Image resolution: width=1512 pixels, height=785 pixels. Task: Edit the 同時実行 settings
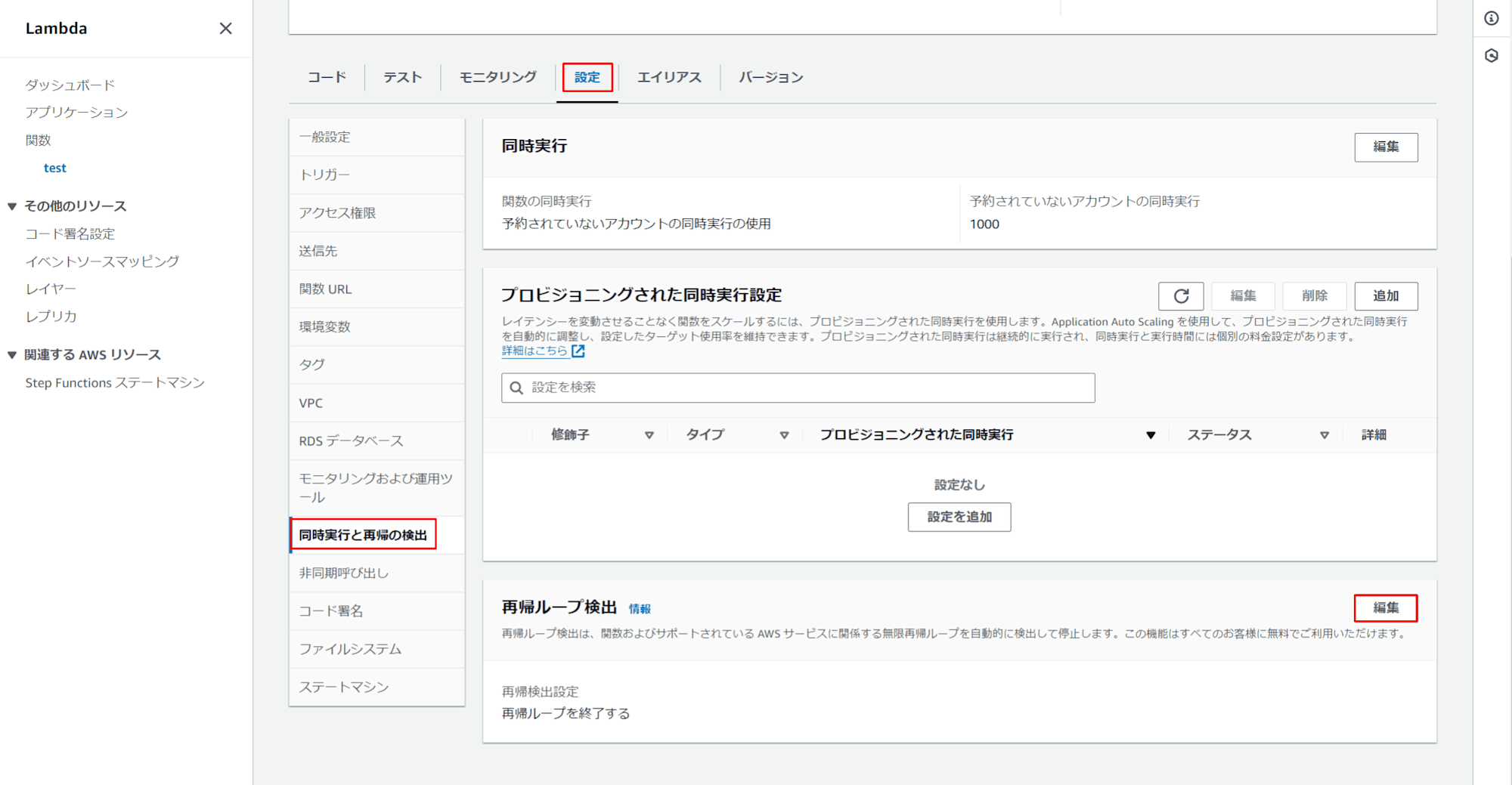pos(1386,147)
